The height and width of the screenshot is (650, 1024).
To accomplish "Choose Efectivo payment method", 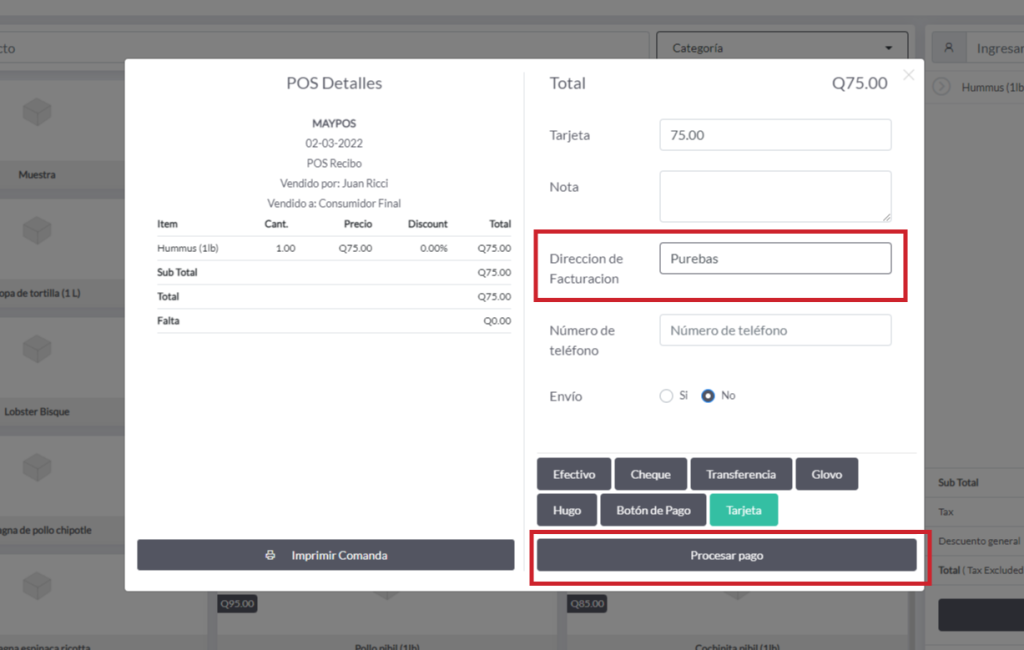I will pyautogui.click(x=574, y=474).
